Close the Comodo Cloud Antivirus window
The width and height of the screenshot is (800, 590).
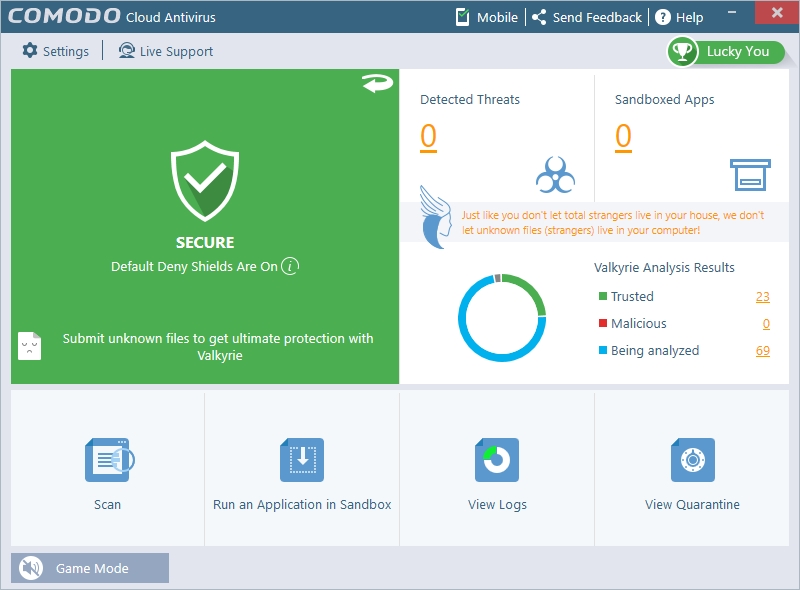pyautogui.click(x=777, y=12)
